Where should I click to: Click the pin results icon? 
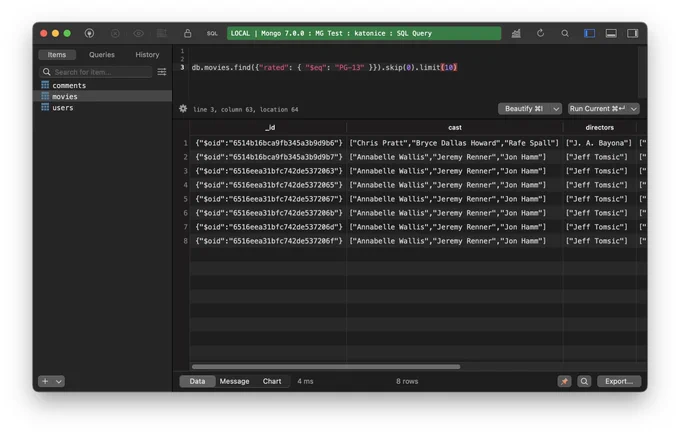(x=564, y=382)
